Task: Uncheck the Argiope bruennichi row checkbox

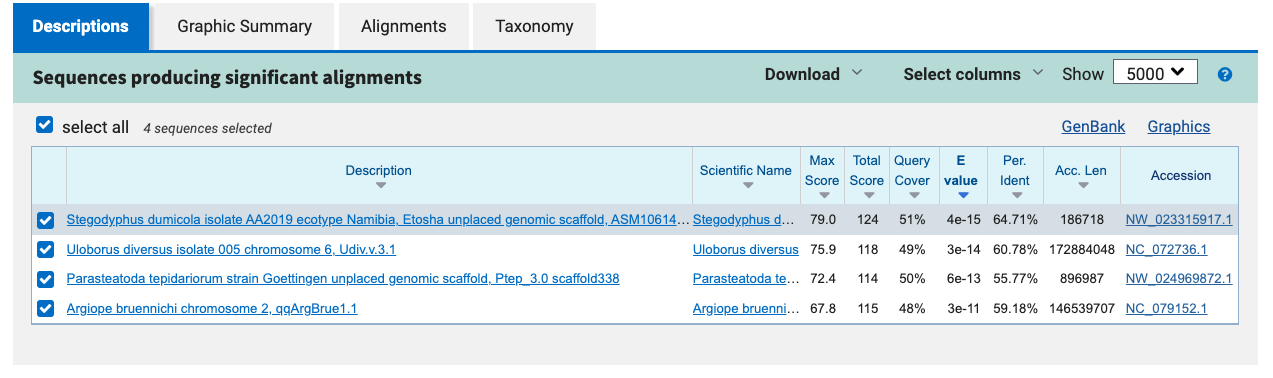Action: point(46,308)
